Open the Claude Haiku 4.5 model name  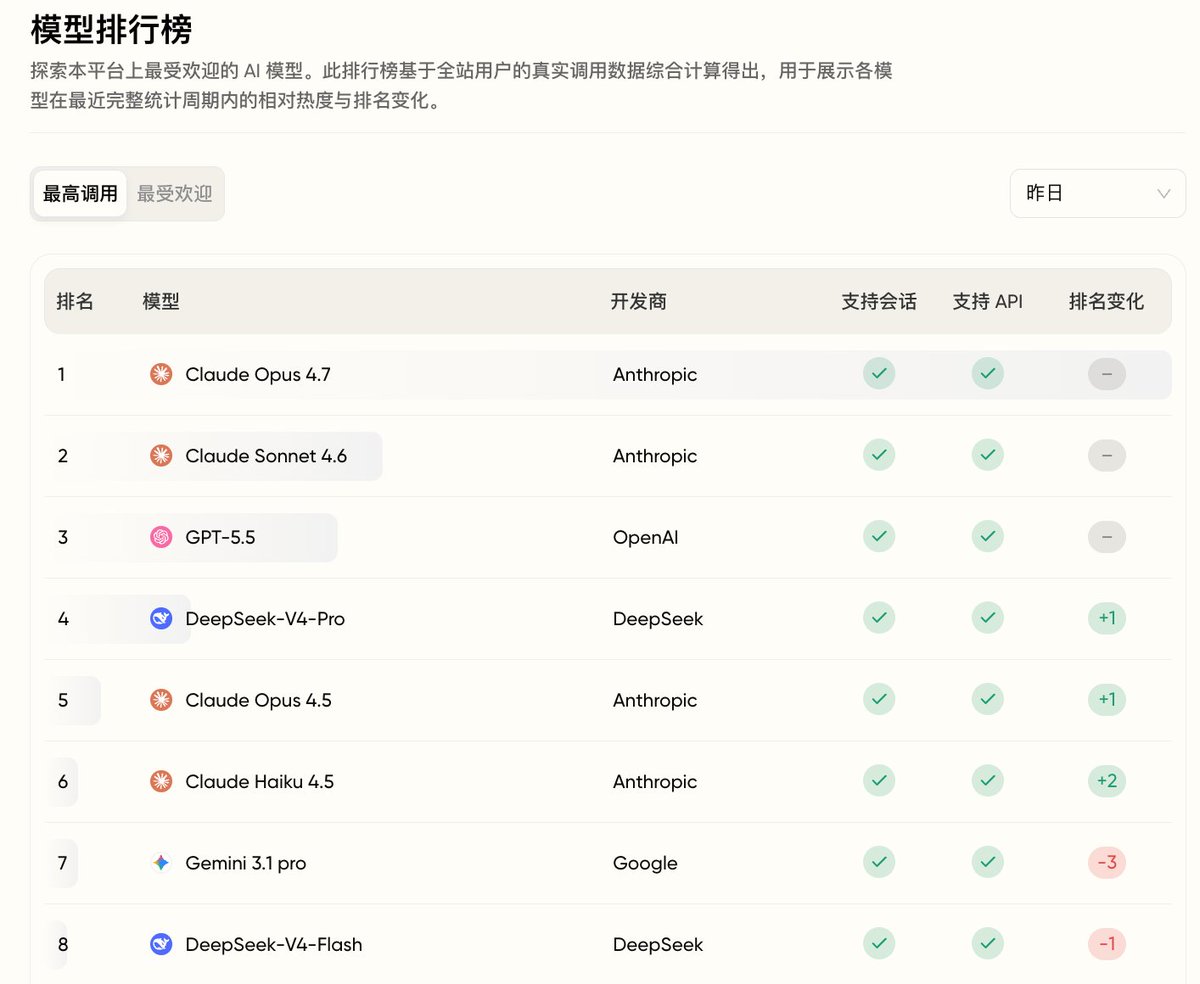(x=259, y=782)
